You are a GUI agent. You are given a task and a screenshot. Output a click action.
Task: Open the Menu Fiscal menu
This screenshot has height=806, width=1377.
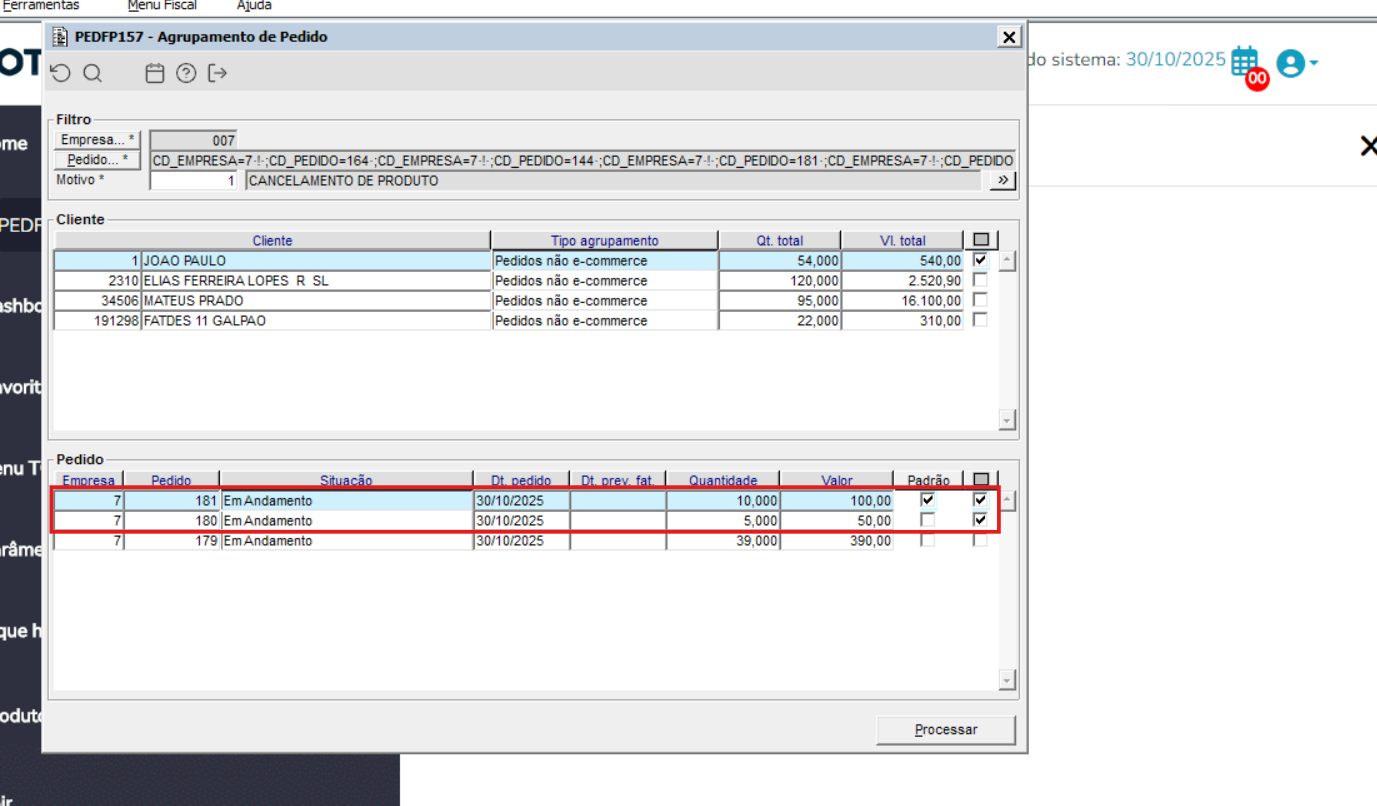(162, 6)
